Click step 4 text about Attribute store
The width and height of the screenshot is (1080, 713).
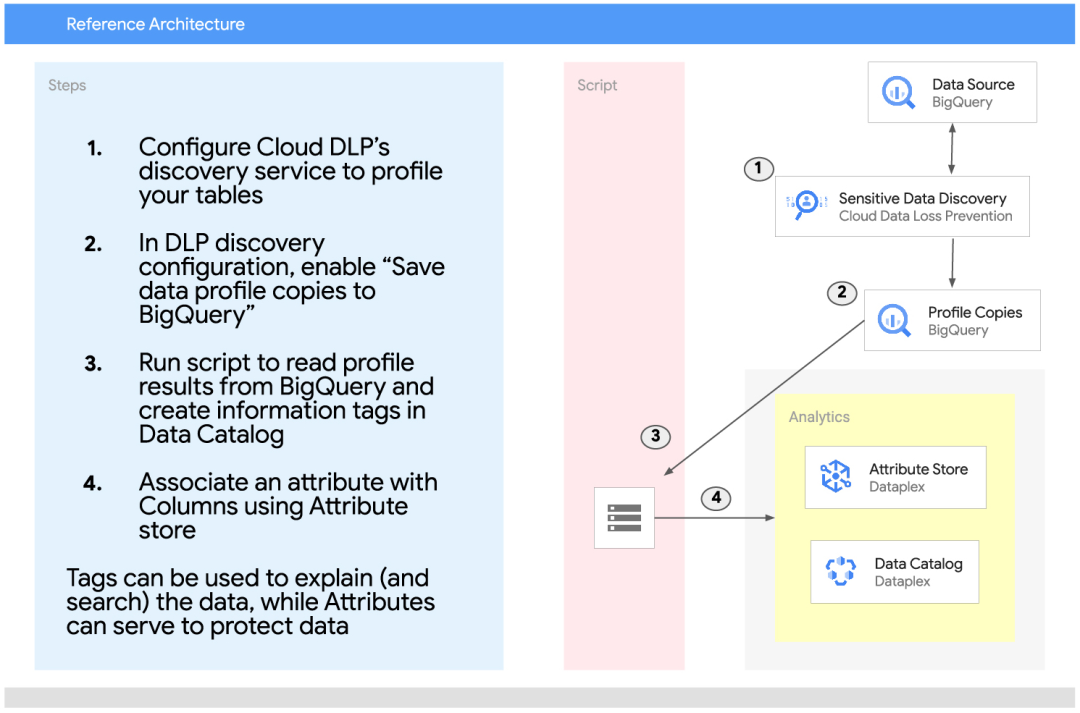[287, 506]
